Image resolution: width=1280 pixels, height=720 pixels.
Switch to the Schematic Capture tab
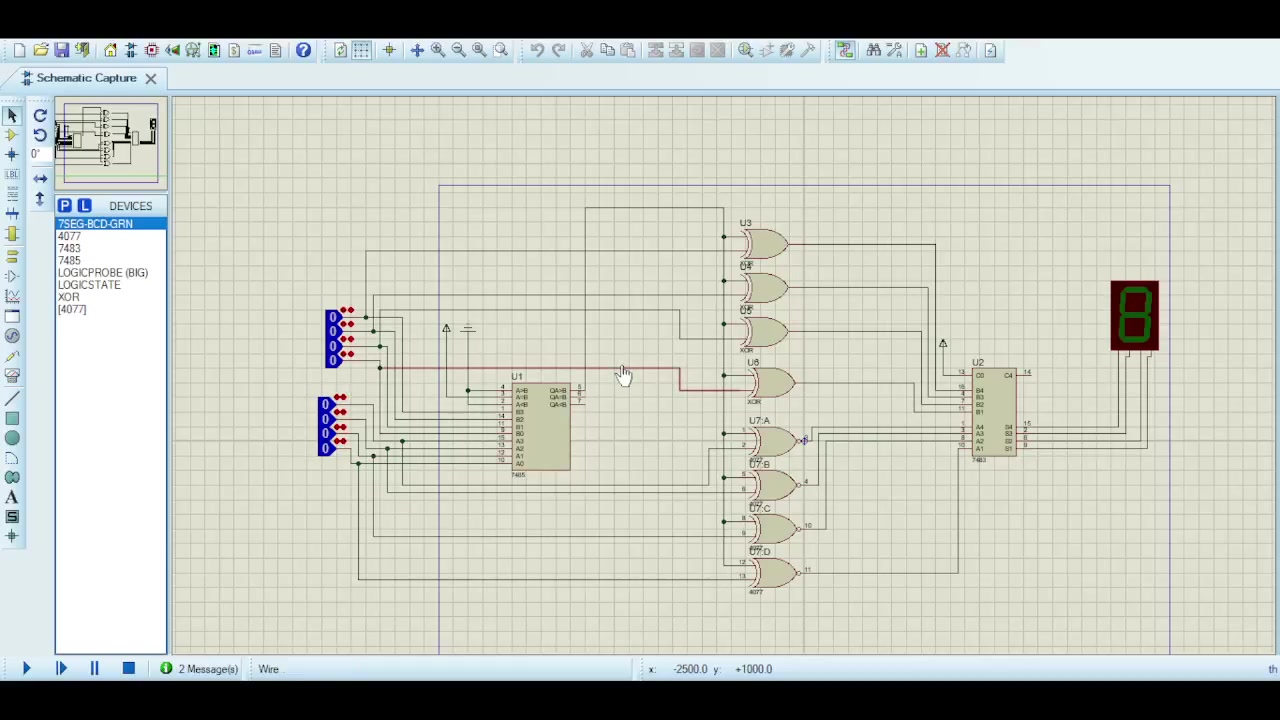(x=86, y=78)
